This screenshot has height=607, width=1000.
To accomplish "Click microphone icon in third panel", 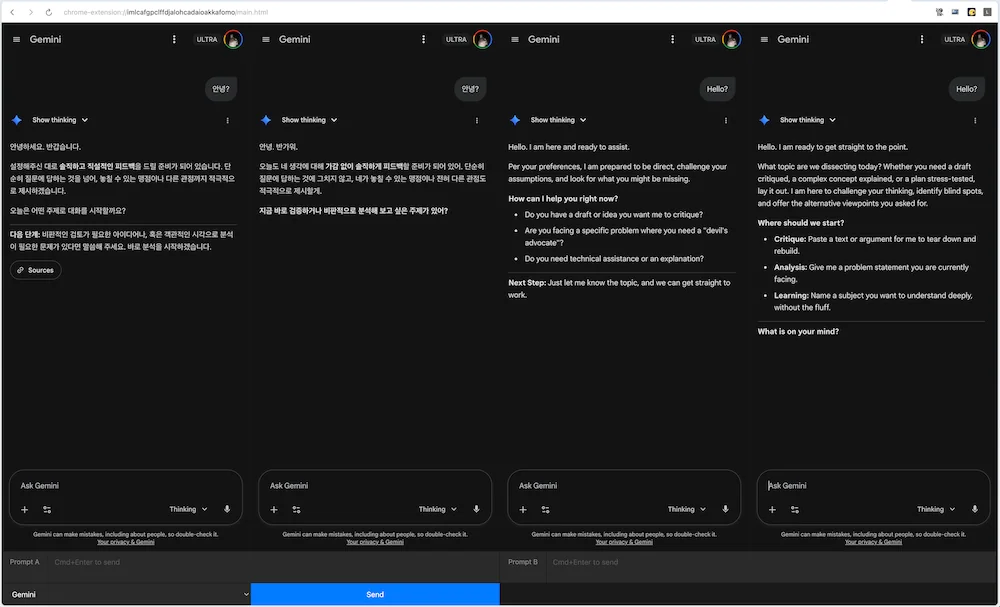I will 725,509.
